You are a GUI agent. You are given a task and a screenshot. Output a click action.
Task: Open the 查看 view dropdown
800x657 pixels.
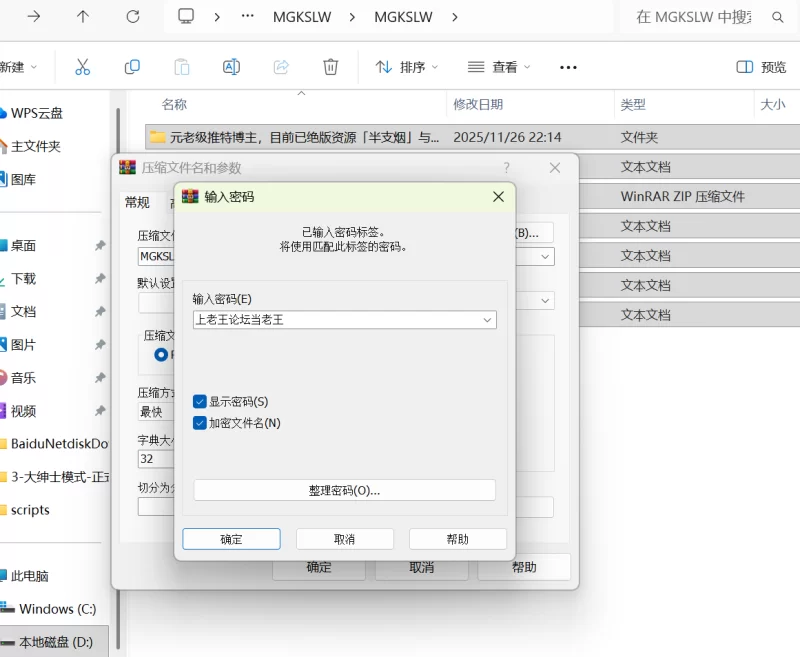(499, 67)
